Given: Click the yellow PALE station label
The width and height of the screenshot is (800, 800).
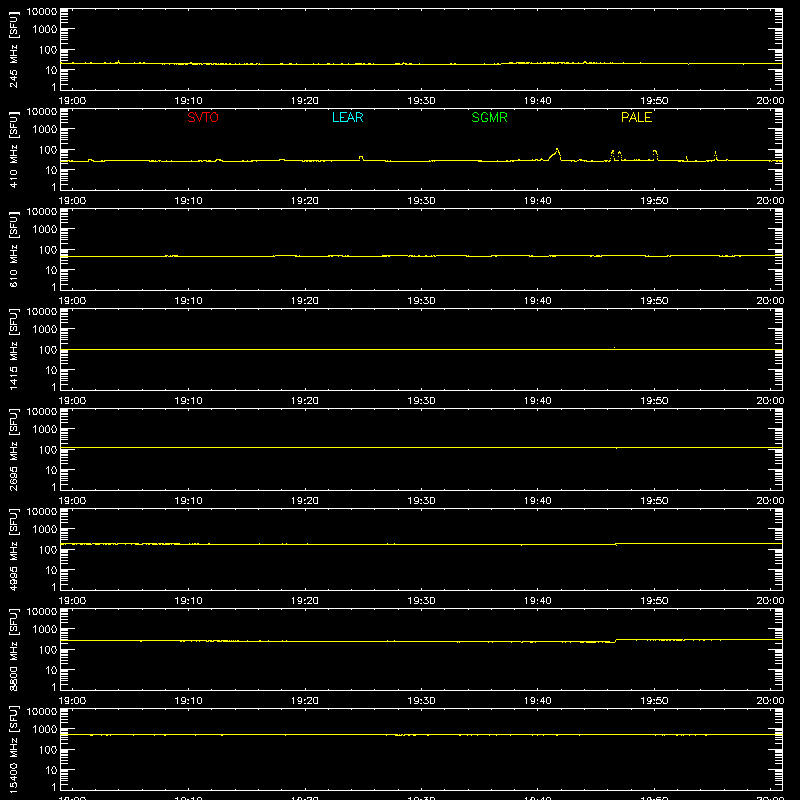Looking at the screenshot, I should (636, 117).
